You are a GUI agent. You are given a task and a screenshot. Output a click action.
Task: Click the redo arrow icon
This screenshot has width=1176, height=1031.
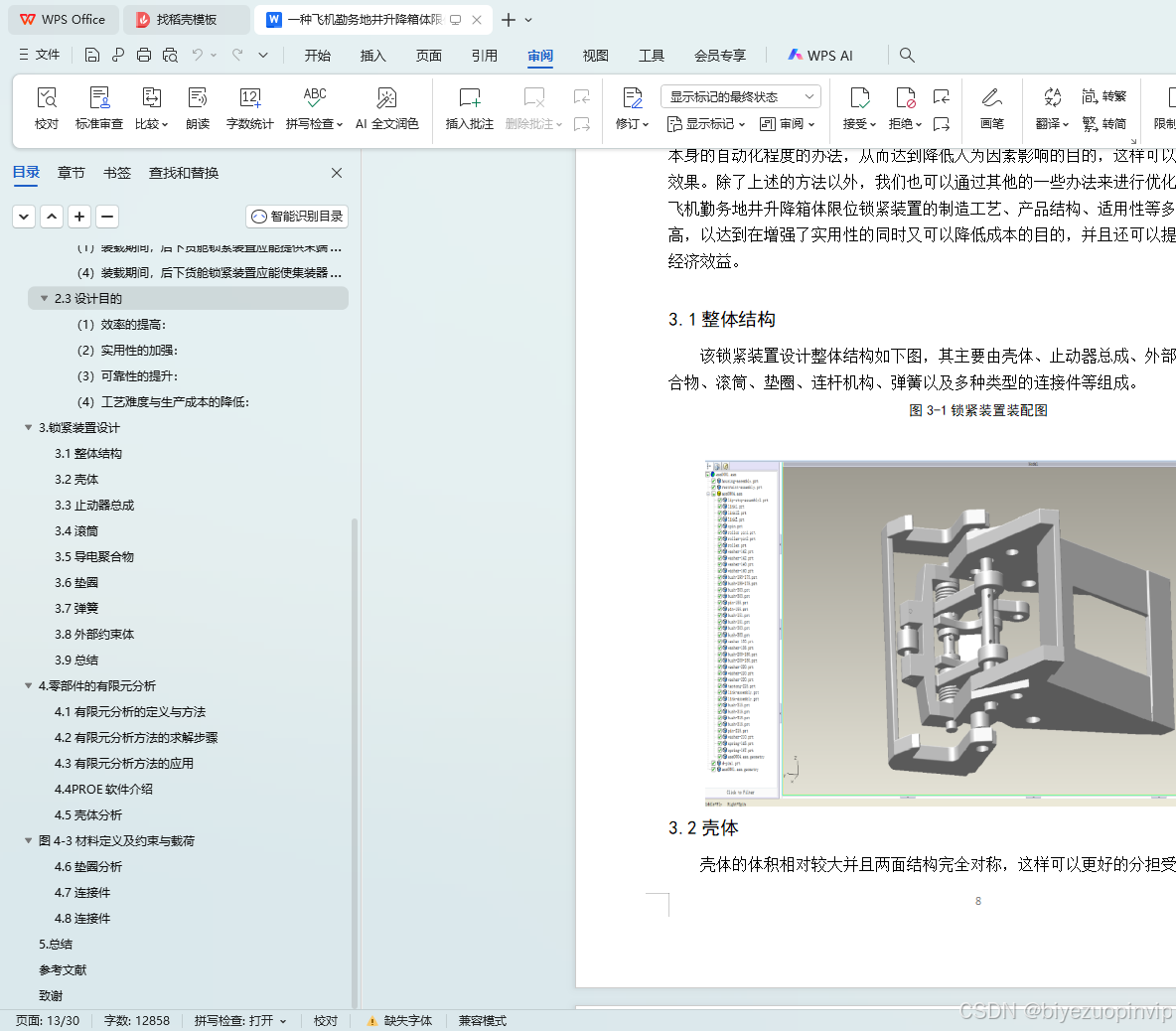coord(237,55)
